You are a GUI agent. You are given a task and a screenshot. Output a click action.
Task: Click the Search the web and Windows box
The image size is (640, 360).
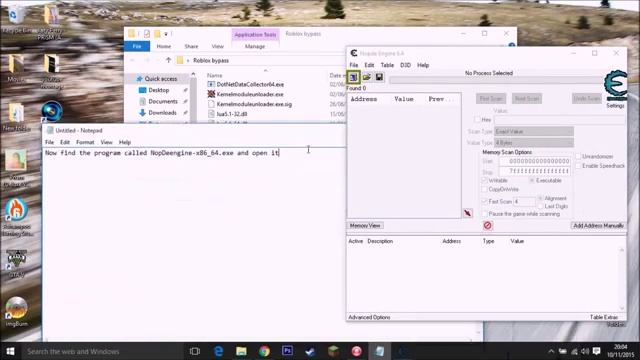pyautogui.click(x=102, y=351)
